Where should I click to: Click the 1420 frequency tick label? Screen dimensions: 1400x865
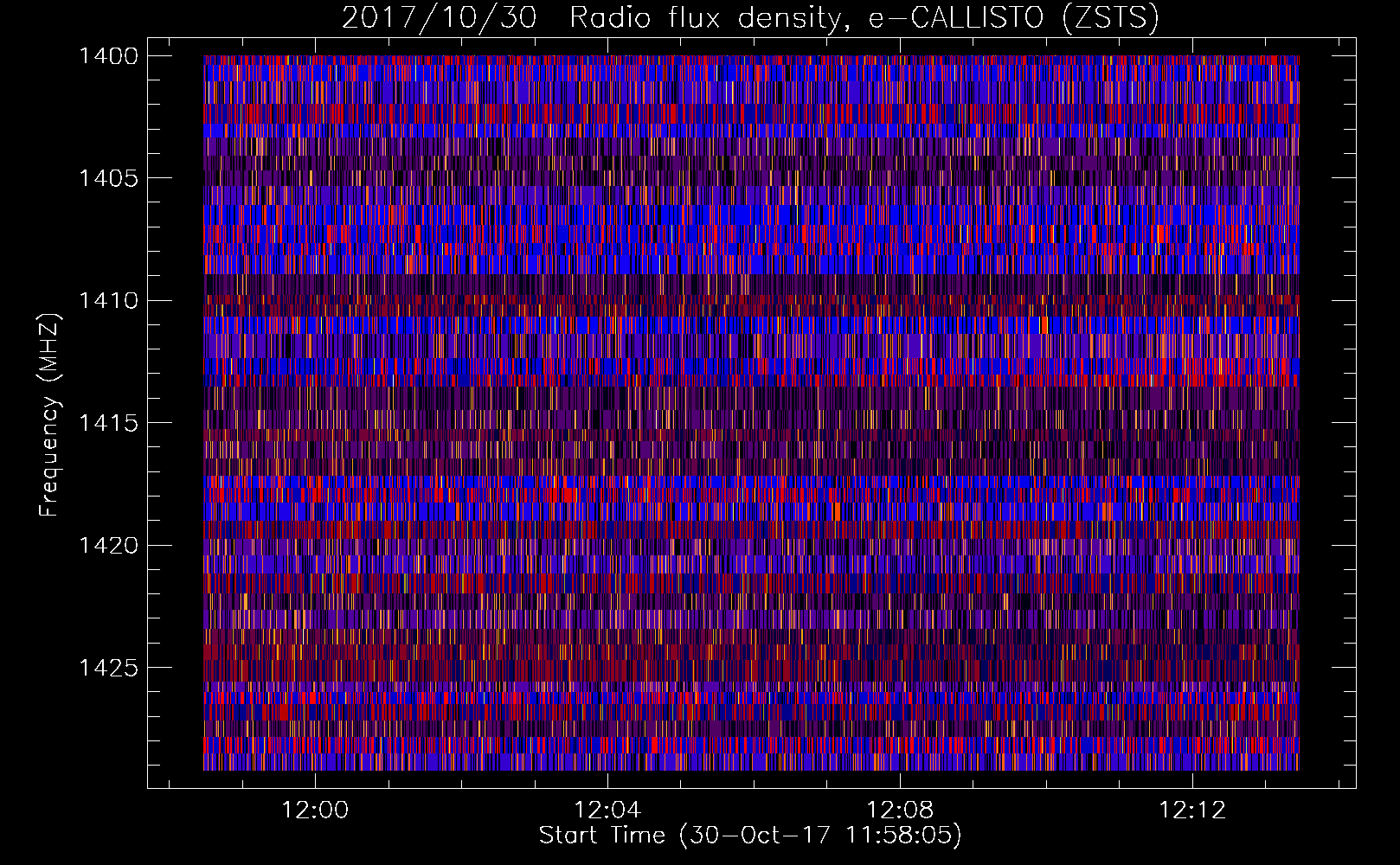108,546
